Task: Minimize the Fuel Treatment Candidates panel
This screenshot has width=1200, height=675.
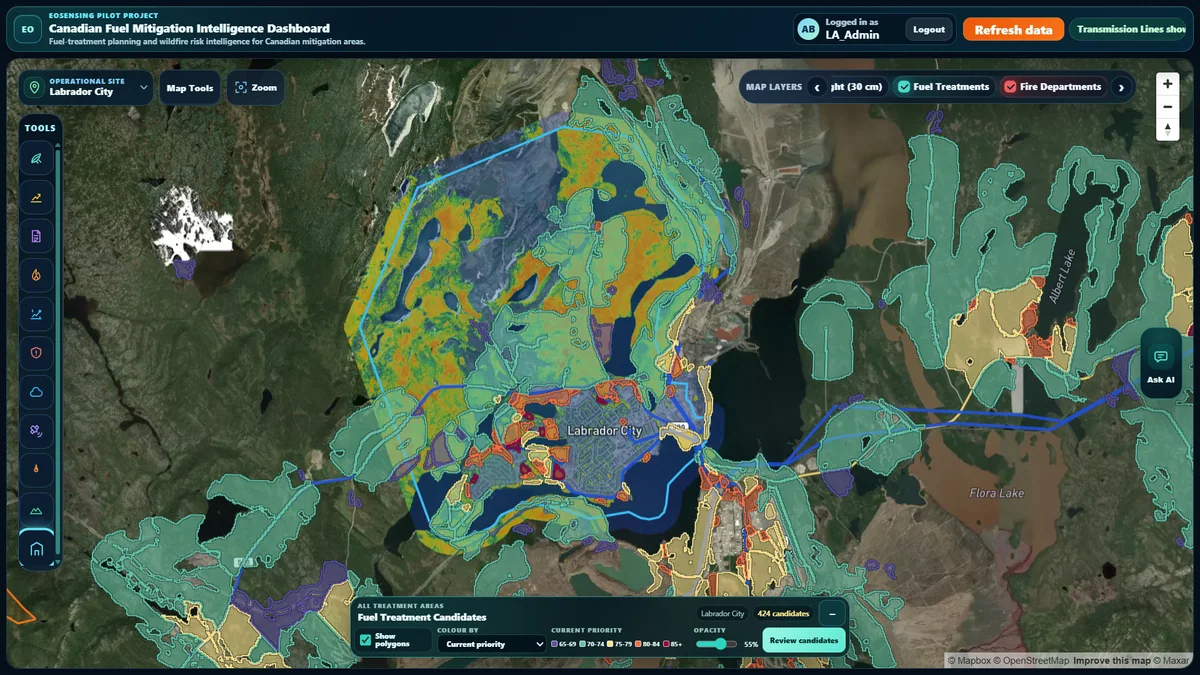Action: click(x=832, y=613)
